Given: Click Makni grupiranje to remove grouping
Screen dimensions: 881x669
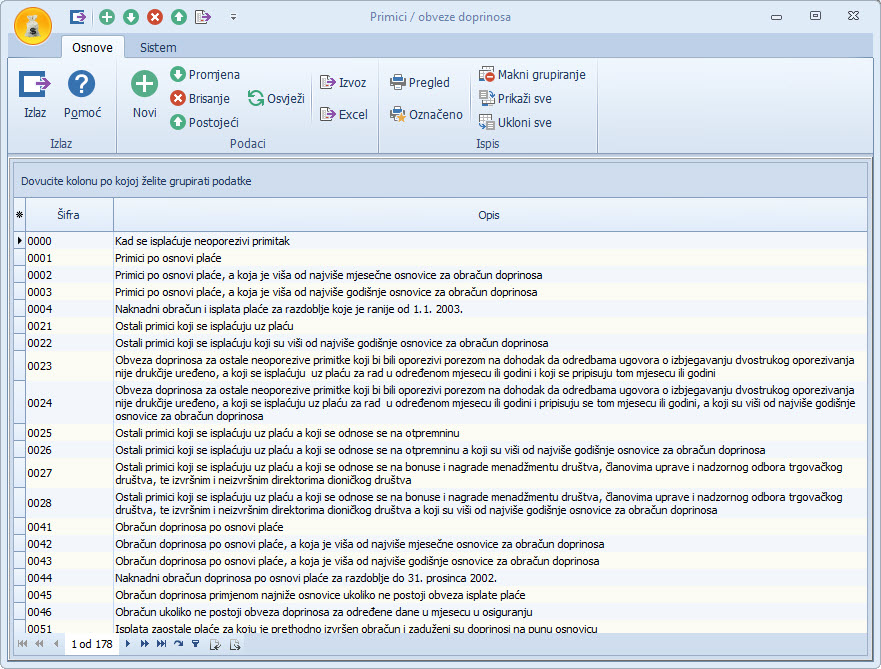Looking at the screenshot, I should click(531, 75).
